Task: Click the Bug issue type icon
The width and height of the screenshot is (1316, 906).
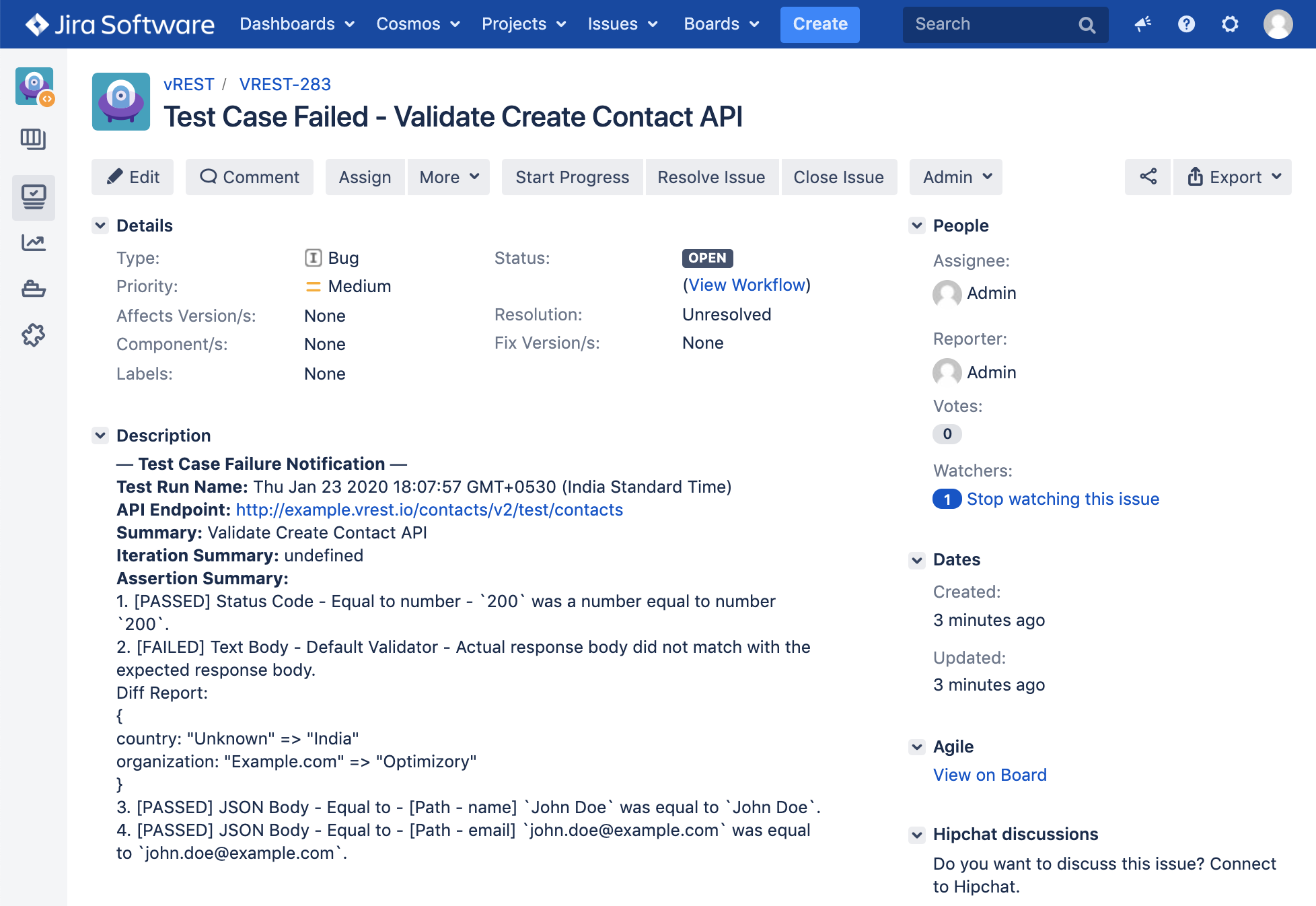Action: 313,258
